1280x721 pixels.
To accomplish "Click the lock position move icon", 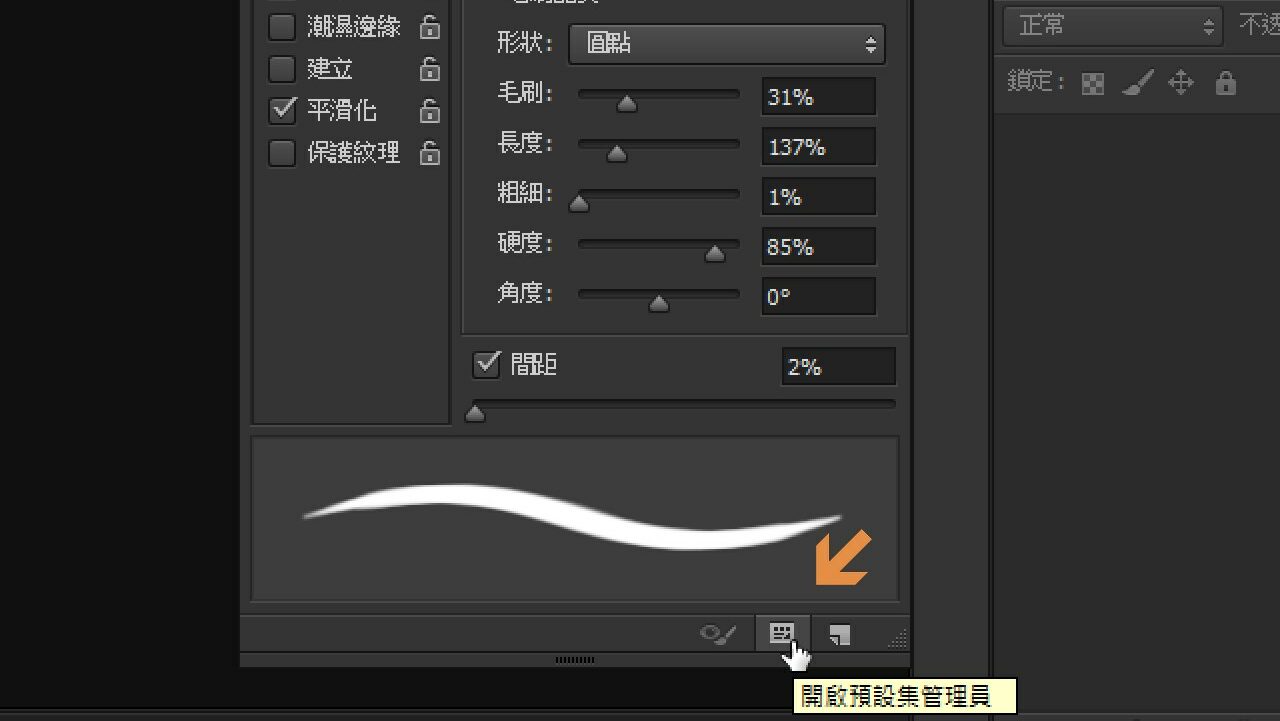I will coord(1181,83).
